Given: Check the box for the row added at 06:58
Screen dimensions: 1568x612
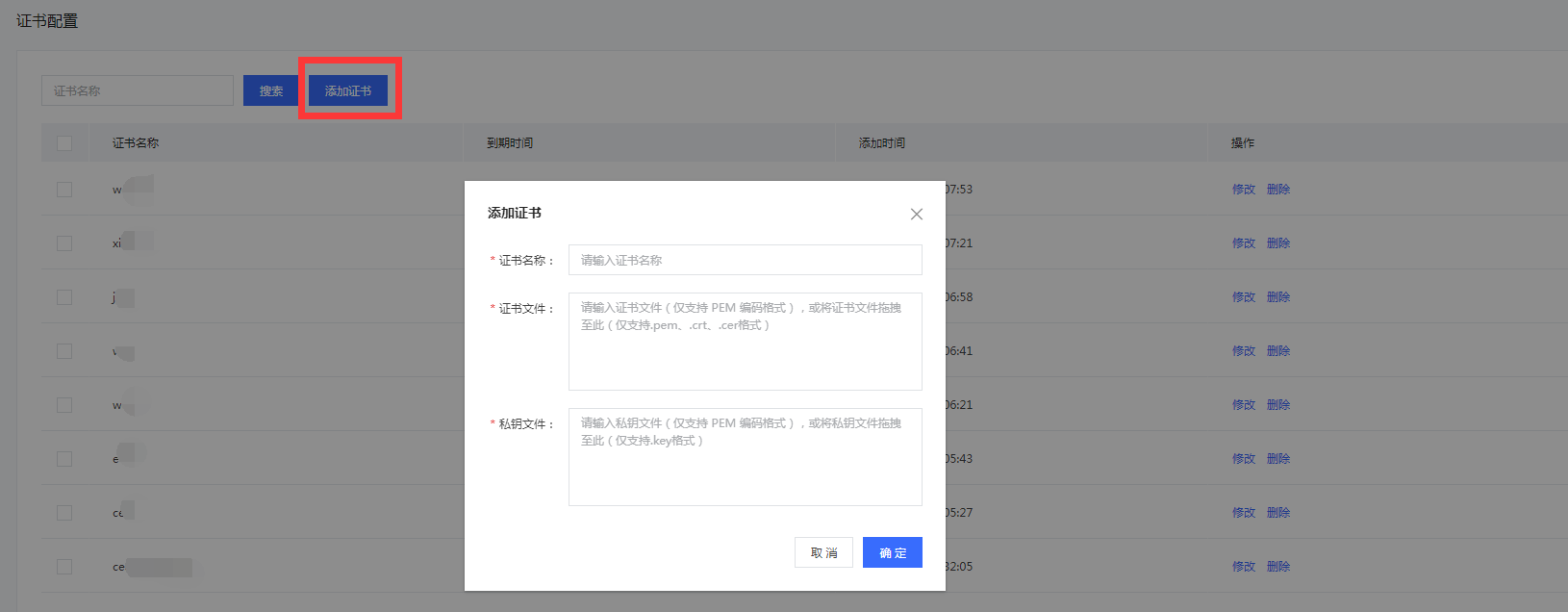Looking at the screenshot, I should pos(64,297).
